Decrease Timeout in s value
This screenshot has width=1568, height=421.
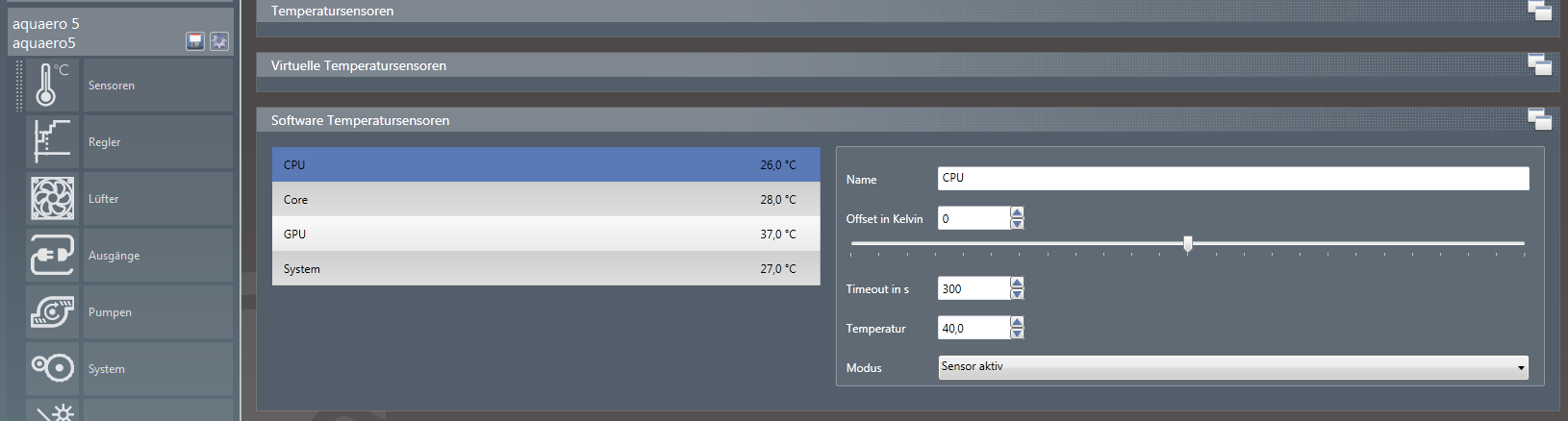[1018, 294]
